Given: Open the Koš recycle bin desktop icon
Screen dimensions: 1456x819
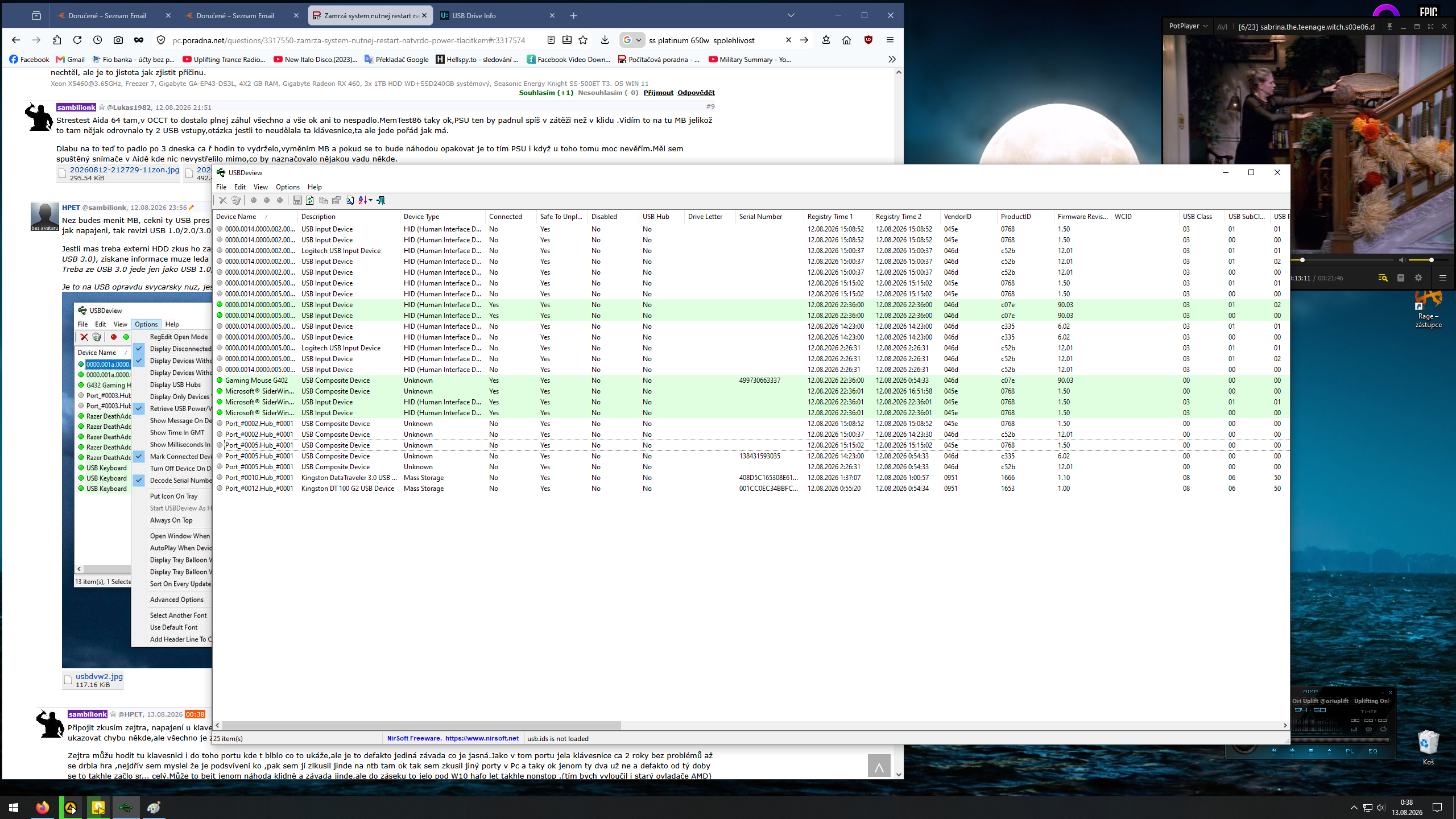Looking at the screenshot, I should click(x=1428, y=748).
